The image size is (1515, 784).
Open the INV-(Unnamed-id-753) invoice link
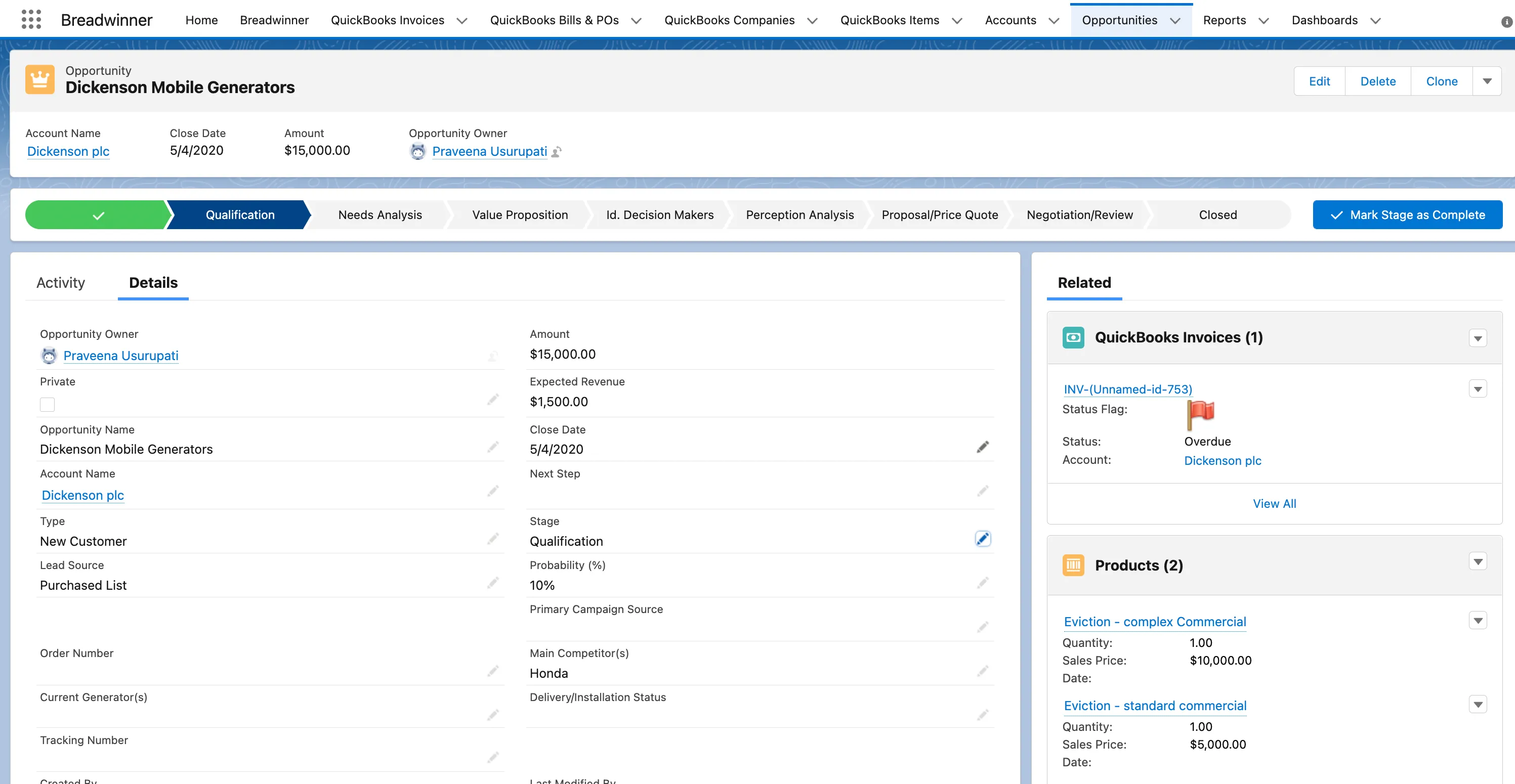[1127, 389]
